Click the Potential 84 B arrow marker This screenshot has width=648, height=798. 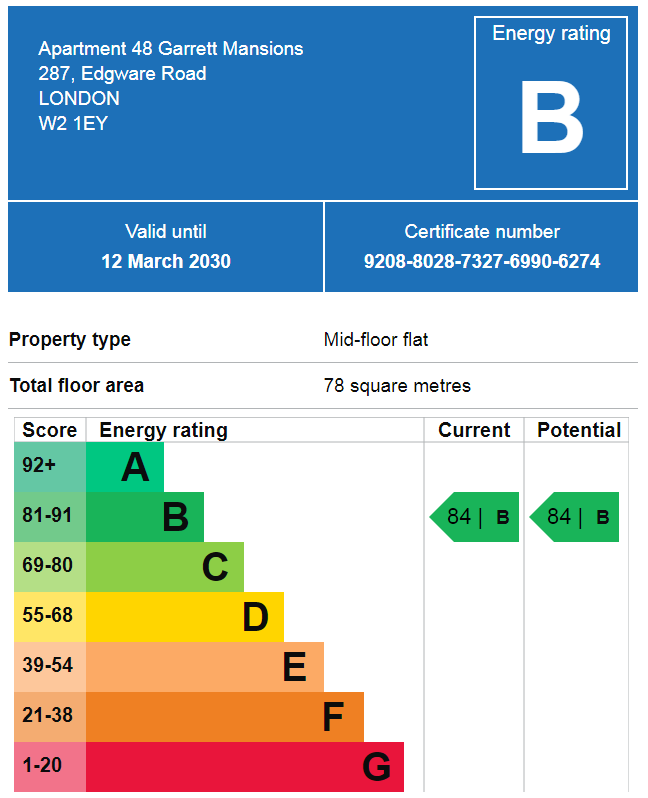click(574, 517)
